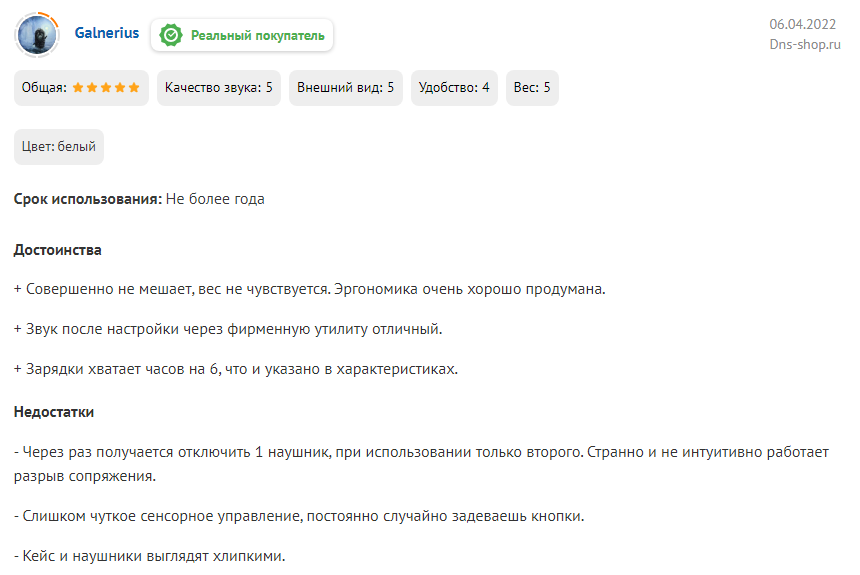This screenshot has width=860, height=575.
Task: Click the Качество звука: 5 chip
Action: (219, 88)
